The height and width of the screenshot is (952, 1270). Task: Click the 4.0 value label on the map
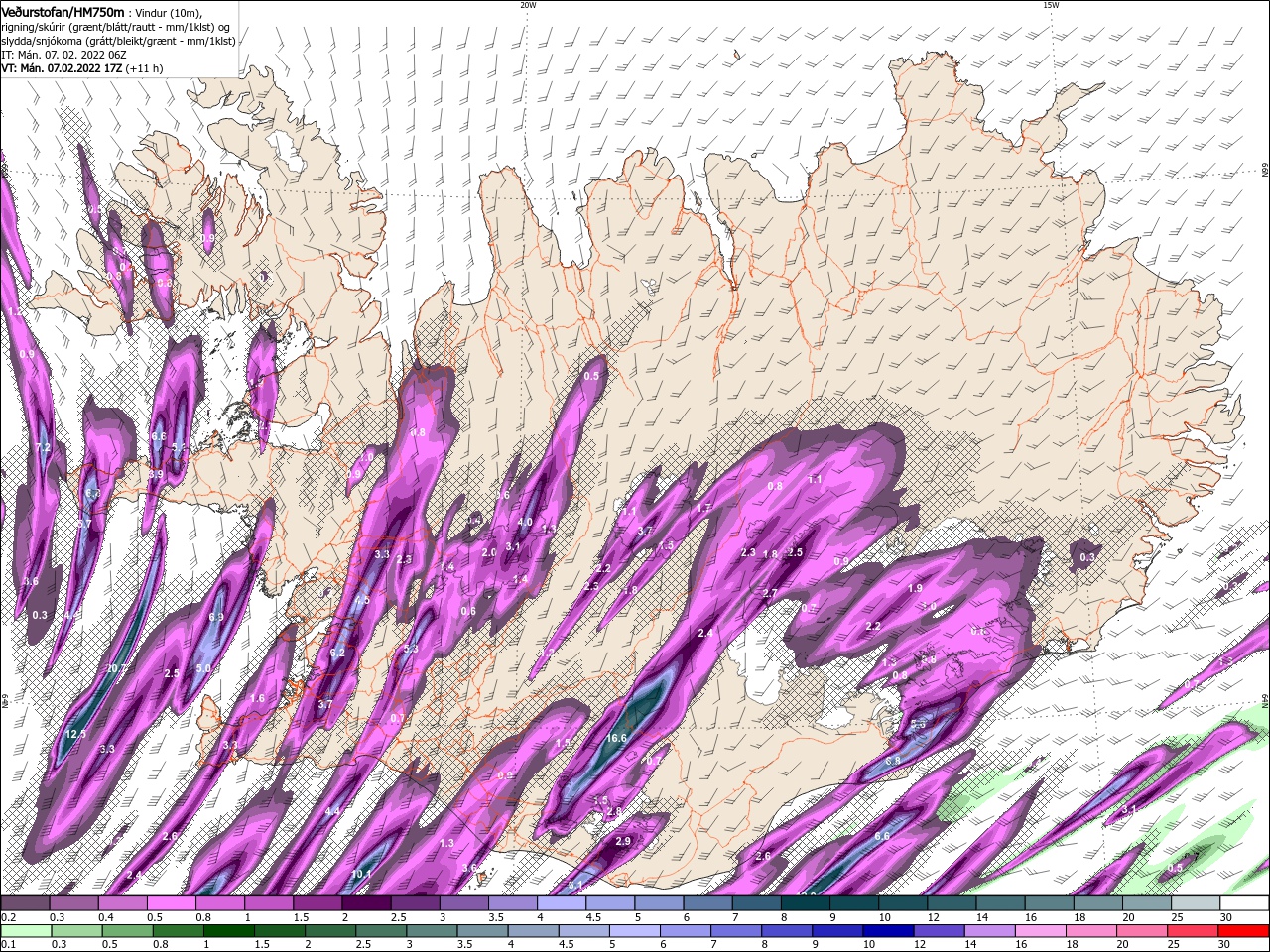point(525,522)
